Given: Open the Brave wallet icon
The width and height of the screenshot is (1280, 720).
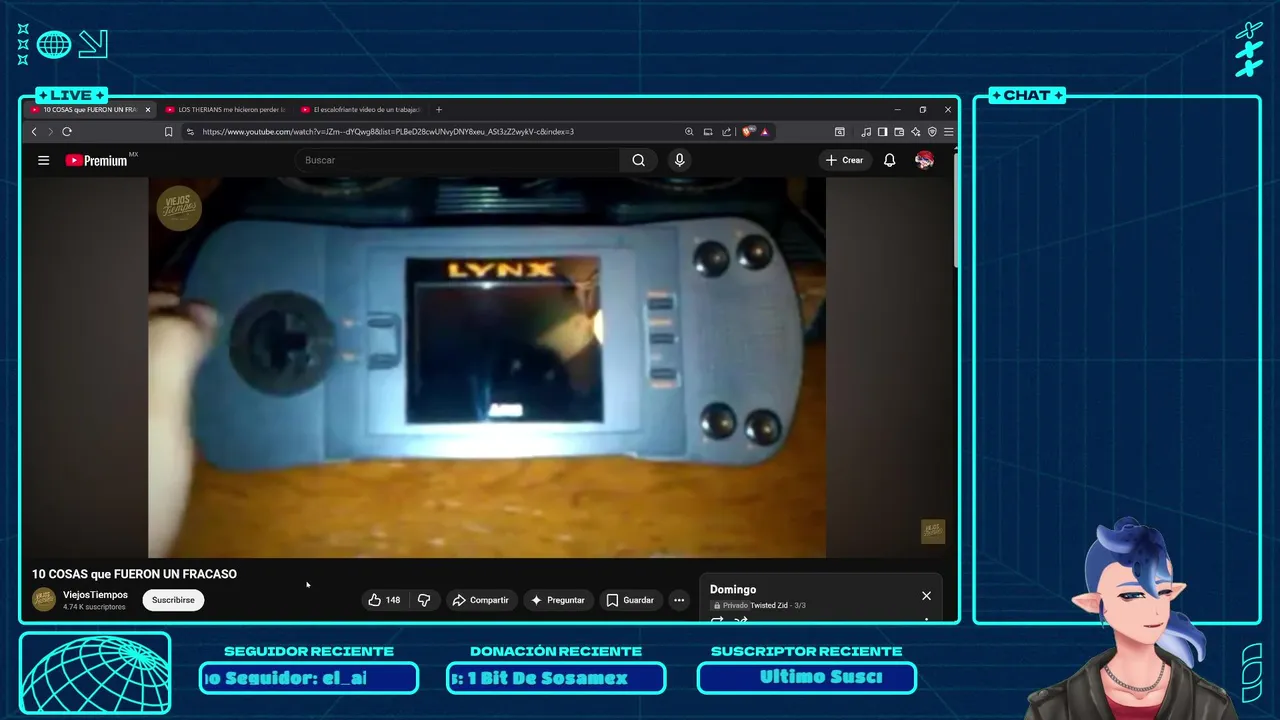Looking at the screenshot, I should pos(899,131).
